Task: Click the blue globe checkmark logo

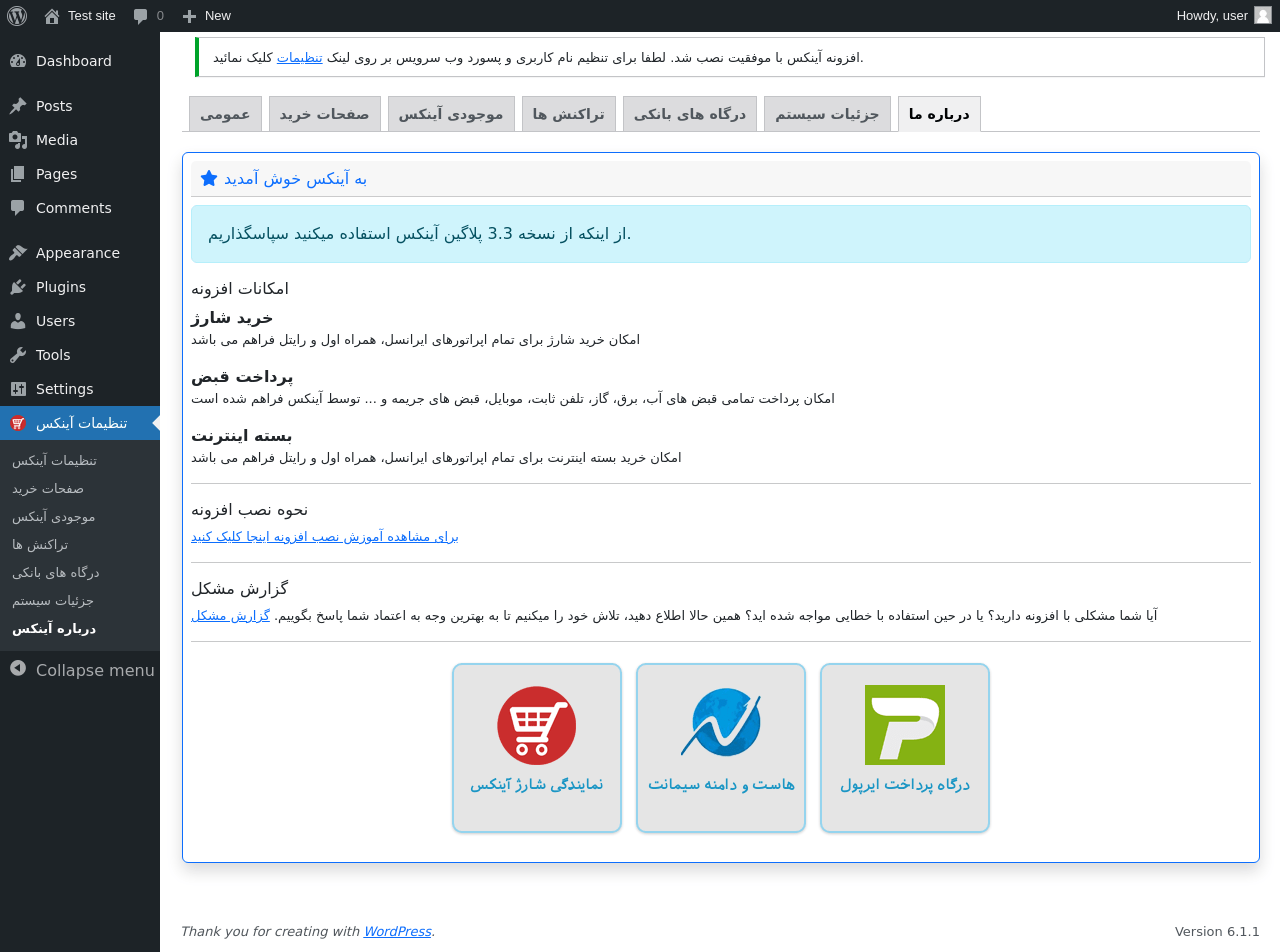Action: 721,723
